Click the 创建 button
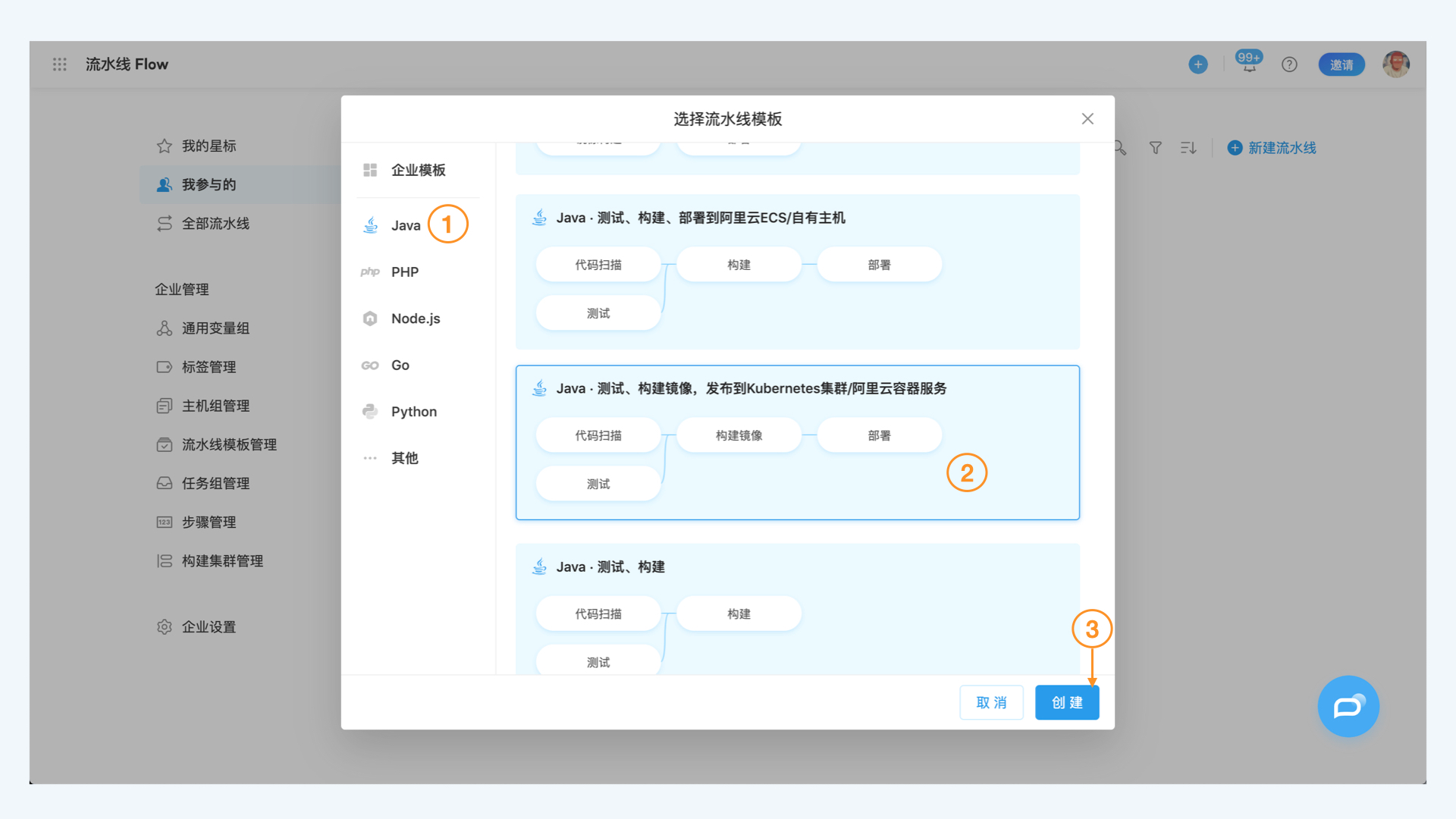This screenshot has width=1456, height=819. click(1067, 702)
